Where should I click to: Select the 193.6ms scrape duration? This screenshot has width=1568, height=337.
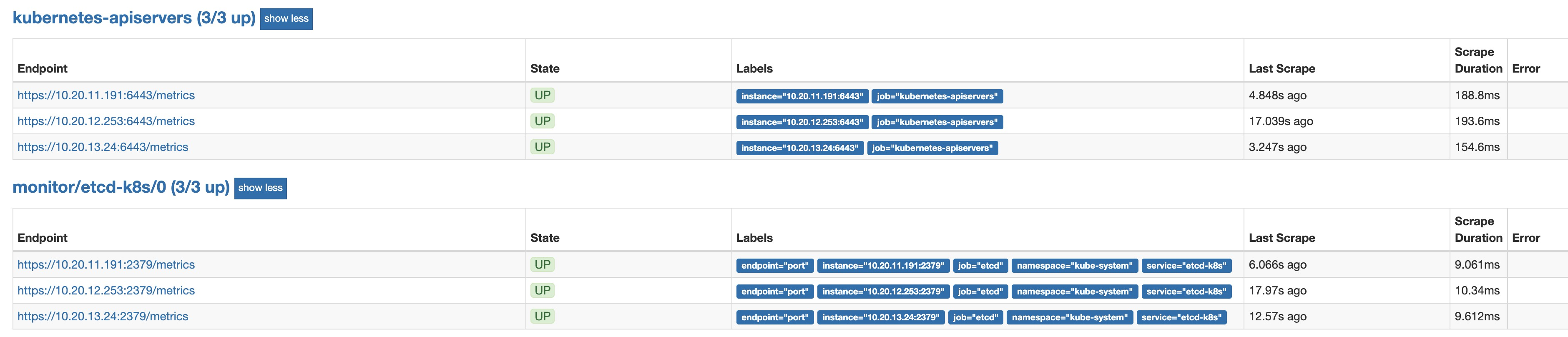[x=1478, y=121]
